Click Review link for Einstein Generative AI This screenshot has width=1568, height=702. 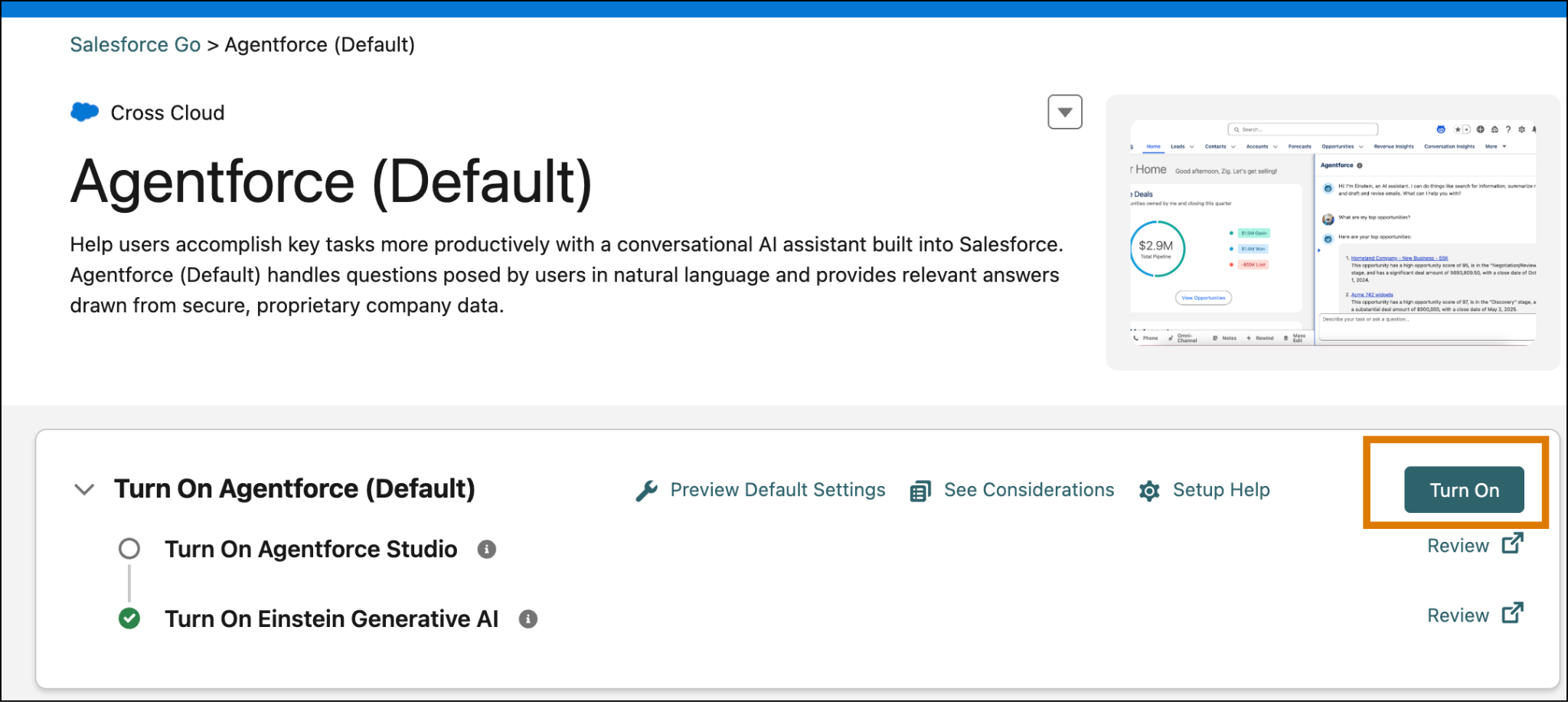click(x=1458, y=615)
